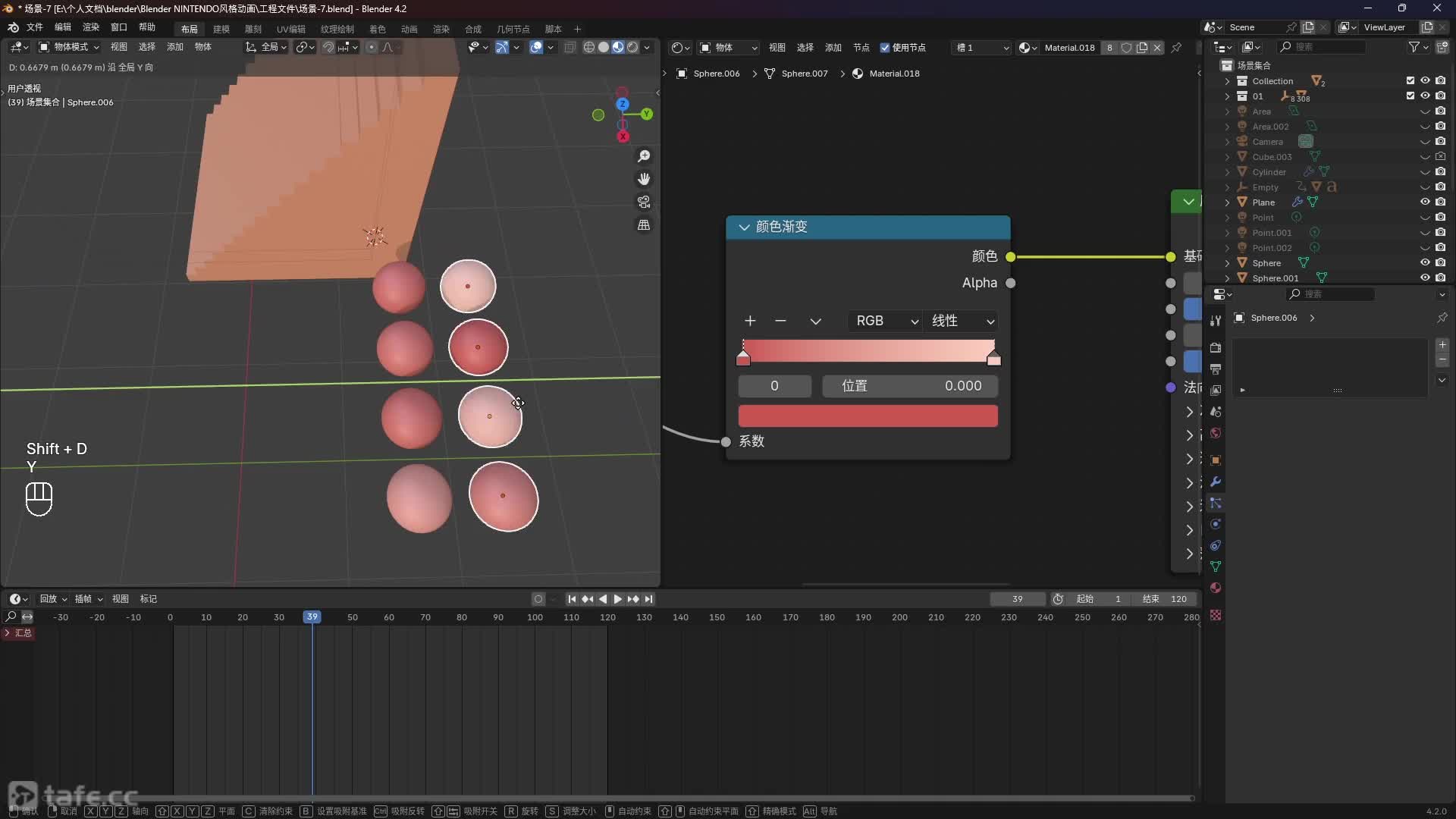
Task: Open RGB color mode dropdown in color ramp
Action: (886, 321)
